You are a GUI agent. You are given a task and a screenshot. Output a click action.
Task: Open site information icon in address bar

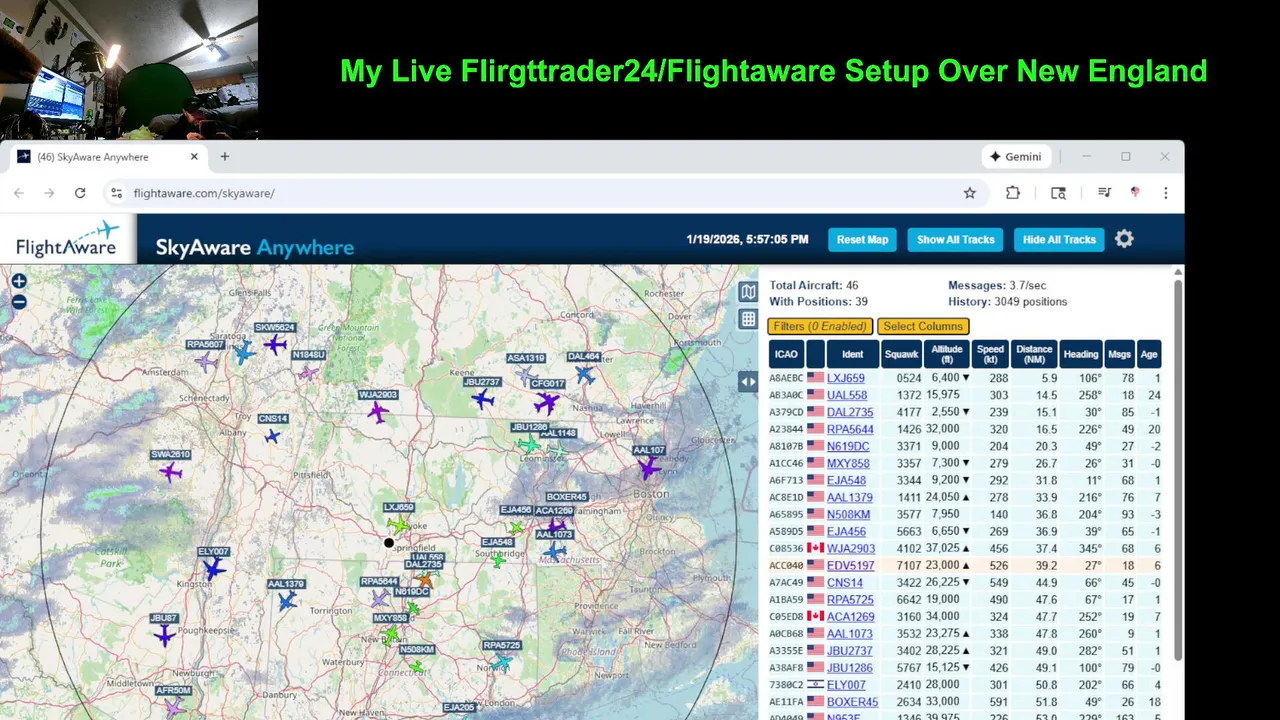coord(116,193)
